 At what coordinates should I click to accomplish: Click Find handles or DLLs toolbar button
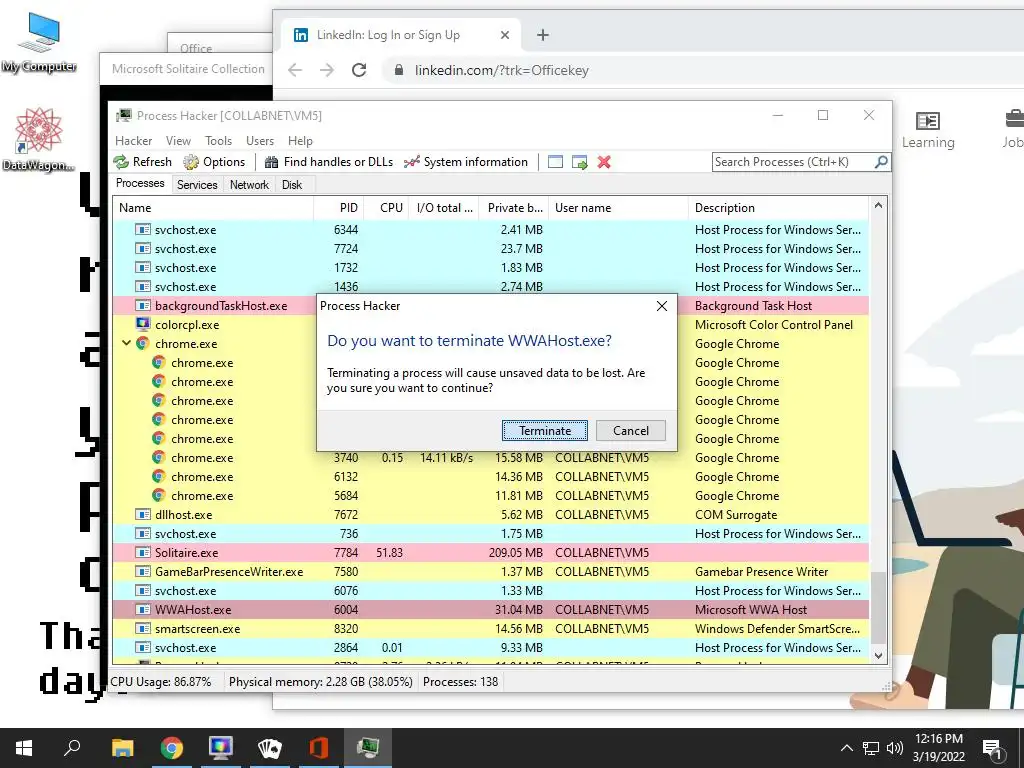328,162
